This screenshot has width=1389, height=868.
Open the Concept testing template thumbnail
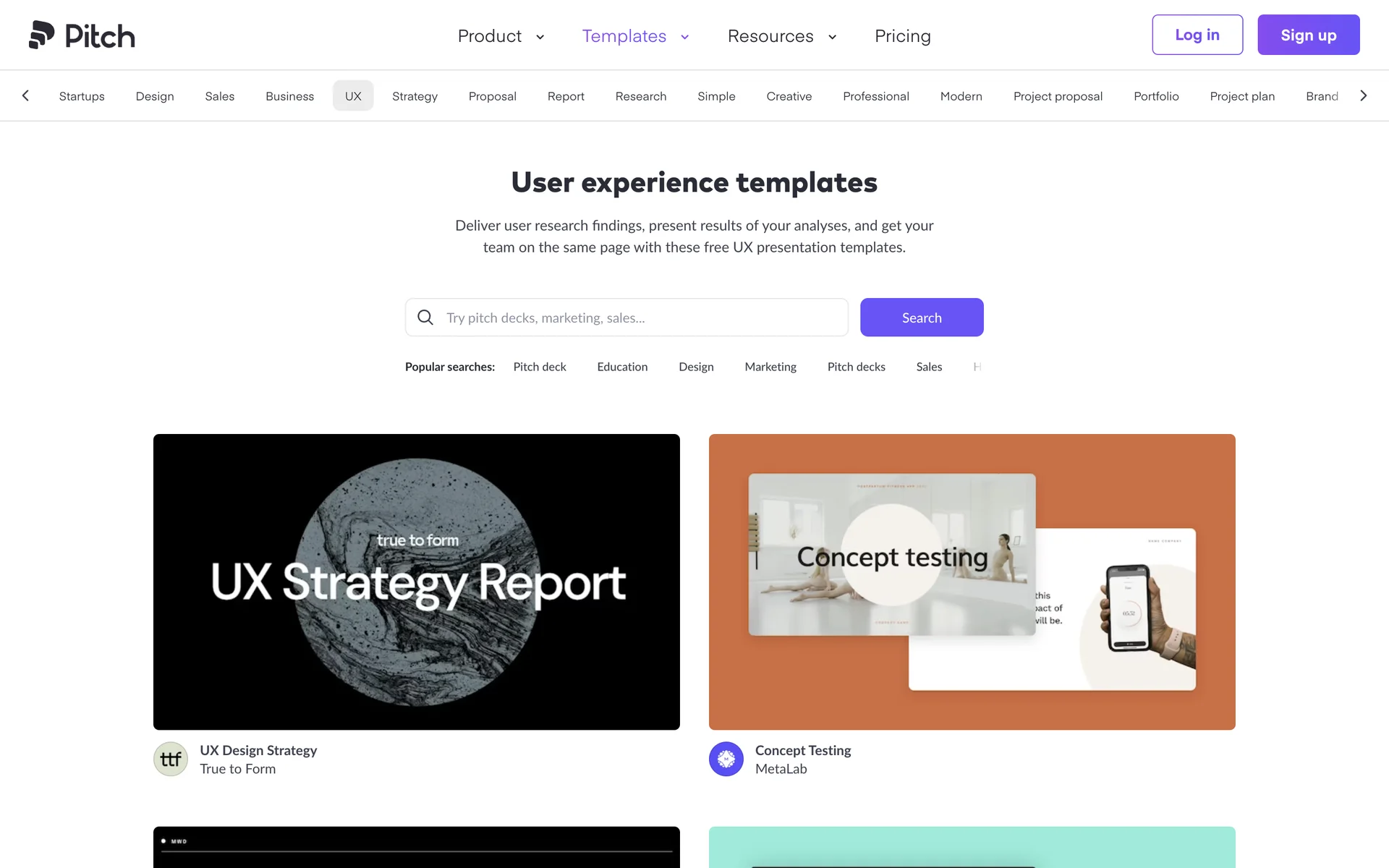click(x=972, y=582)
